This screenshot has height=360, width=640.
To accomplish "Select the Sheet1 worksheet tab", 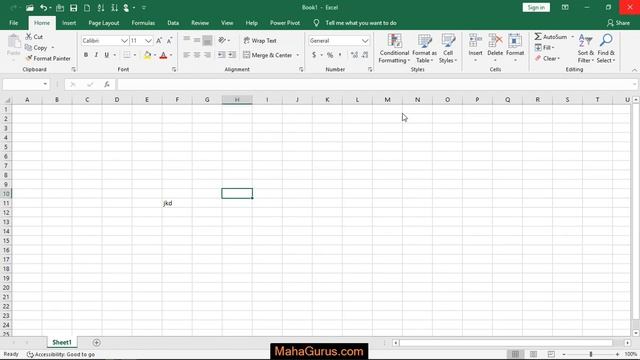I will [x=62, y=342].
